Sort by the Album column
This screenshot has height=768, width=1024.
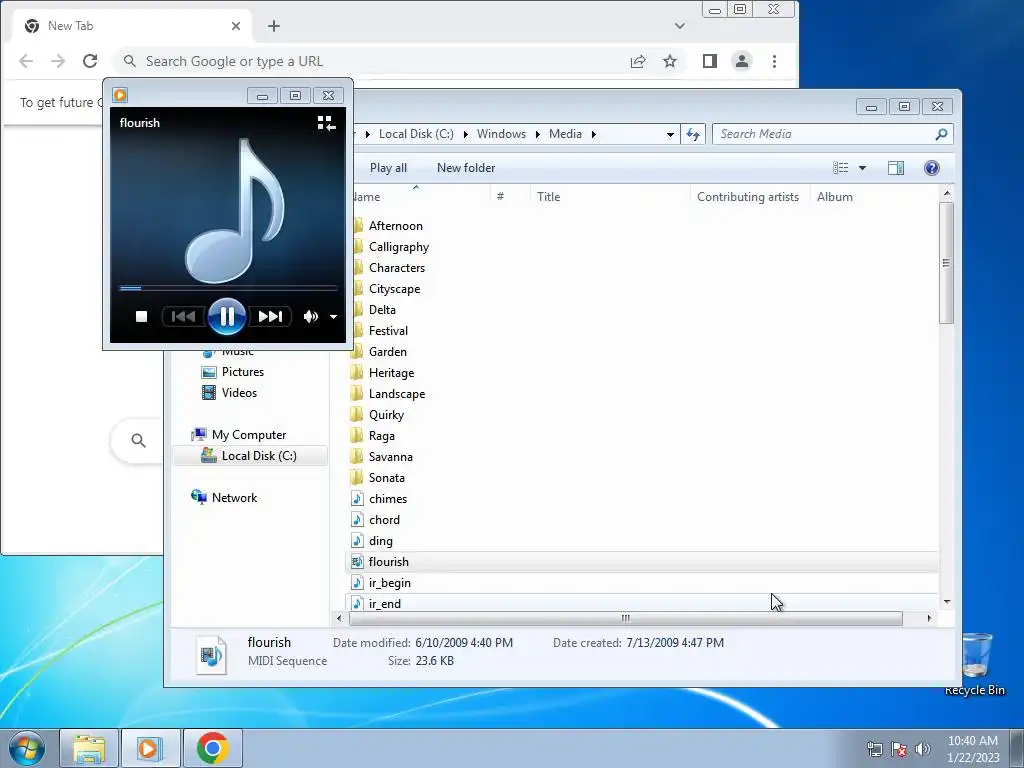875,197
